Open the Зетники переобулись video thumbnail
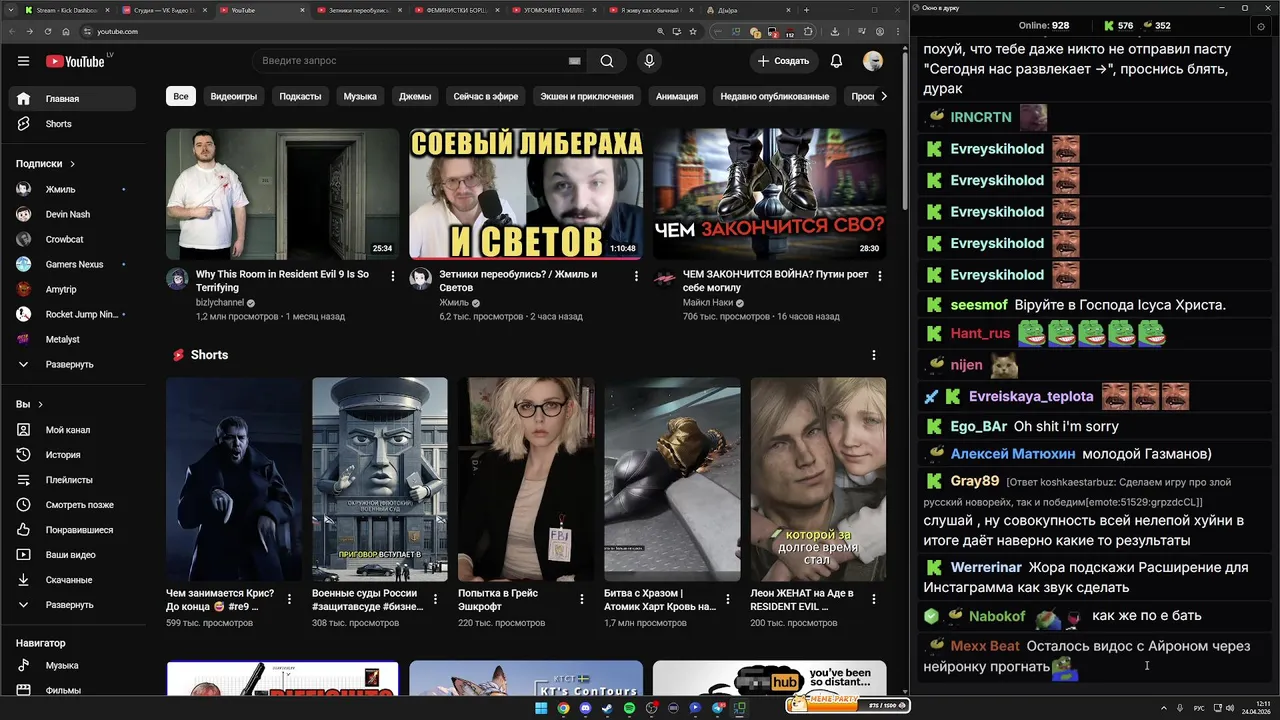The width and height of the screenshot is (1280, 720). point(526,193)
